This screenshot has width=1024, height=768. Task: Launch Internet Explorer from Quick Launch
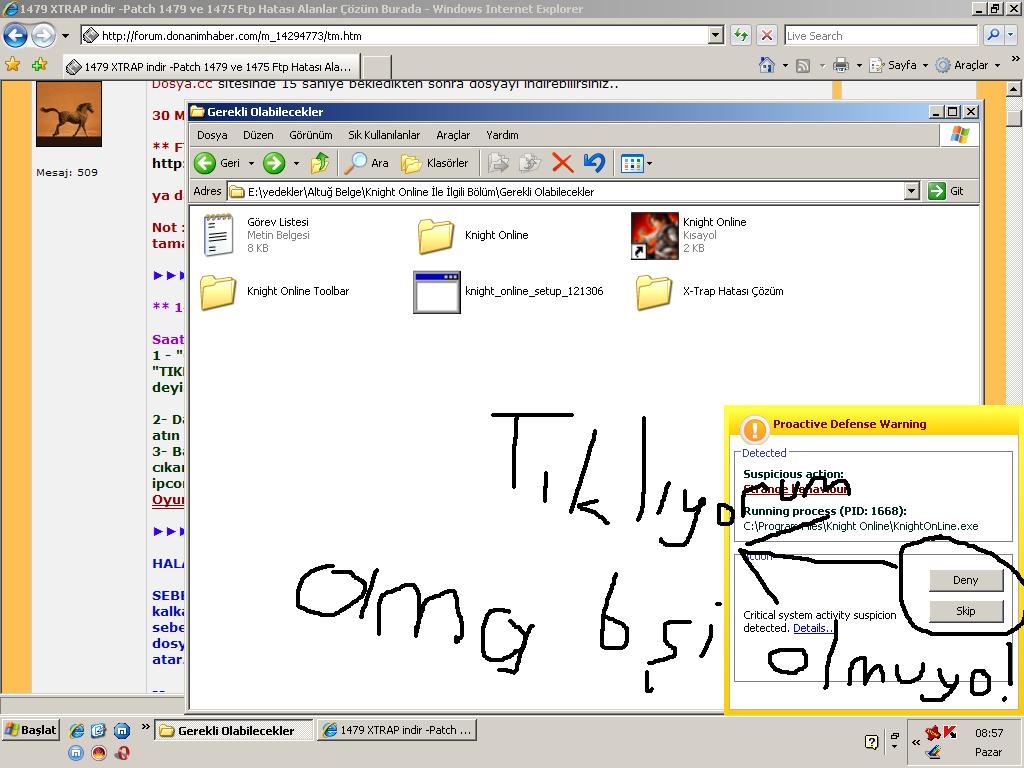pos(76,731)
